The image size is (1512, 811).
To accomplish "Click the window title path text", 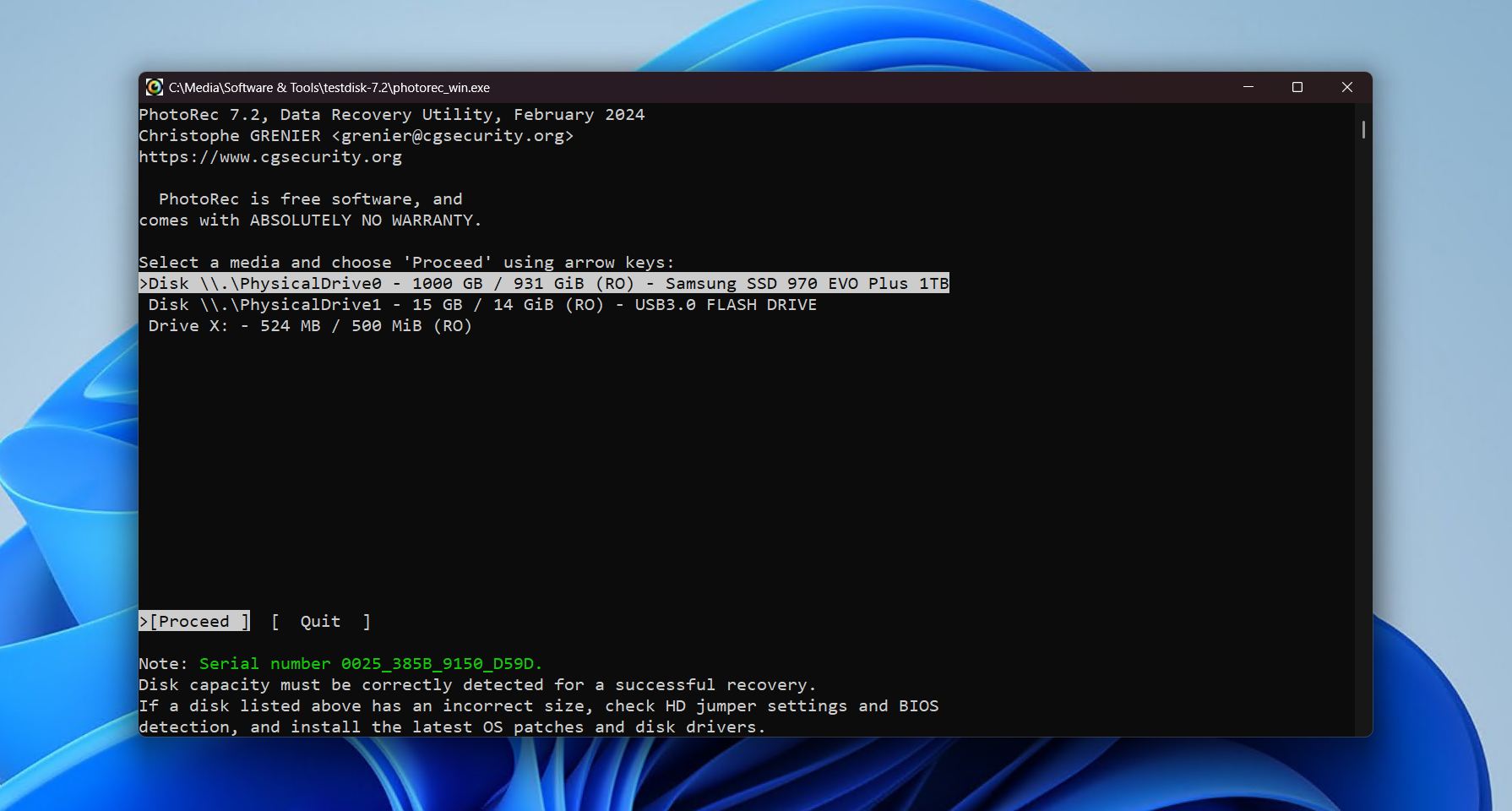I will [x=329, y=88].
